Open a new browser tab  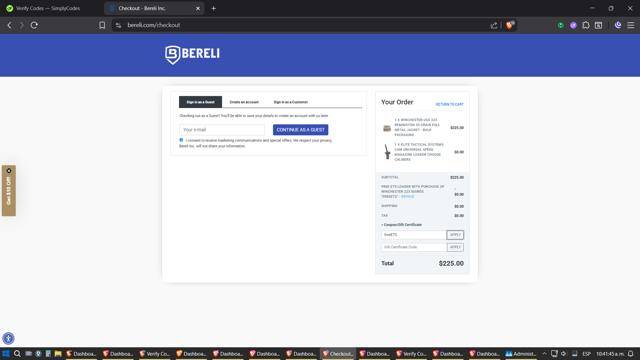click(x=213, y=8)
